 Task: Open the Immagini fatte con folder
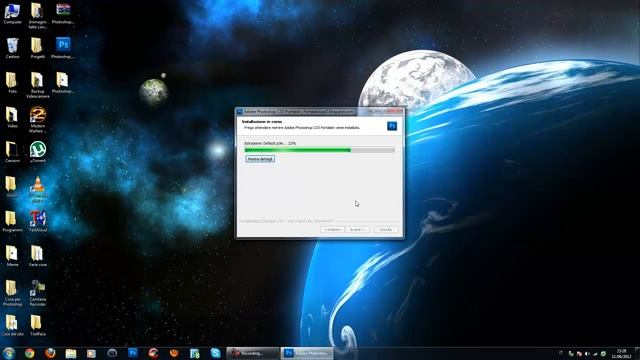pyautogui.click(x=38, y=16)
